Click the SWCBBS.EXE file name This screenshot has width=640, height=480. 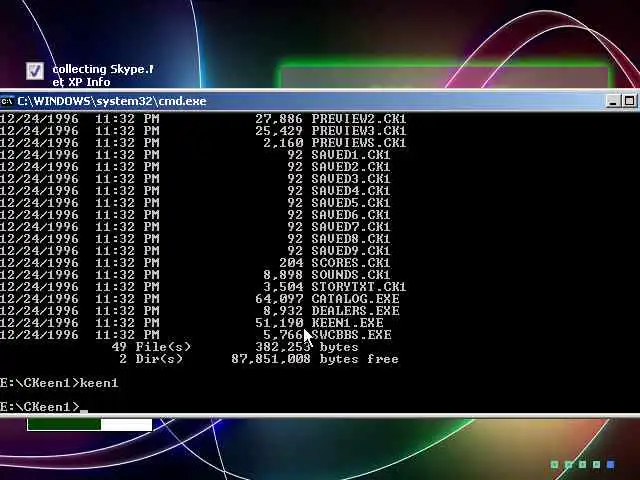point(351,335)
